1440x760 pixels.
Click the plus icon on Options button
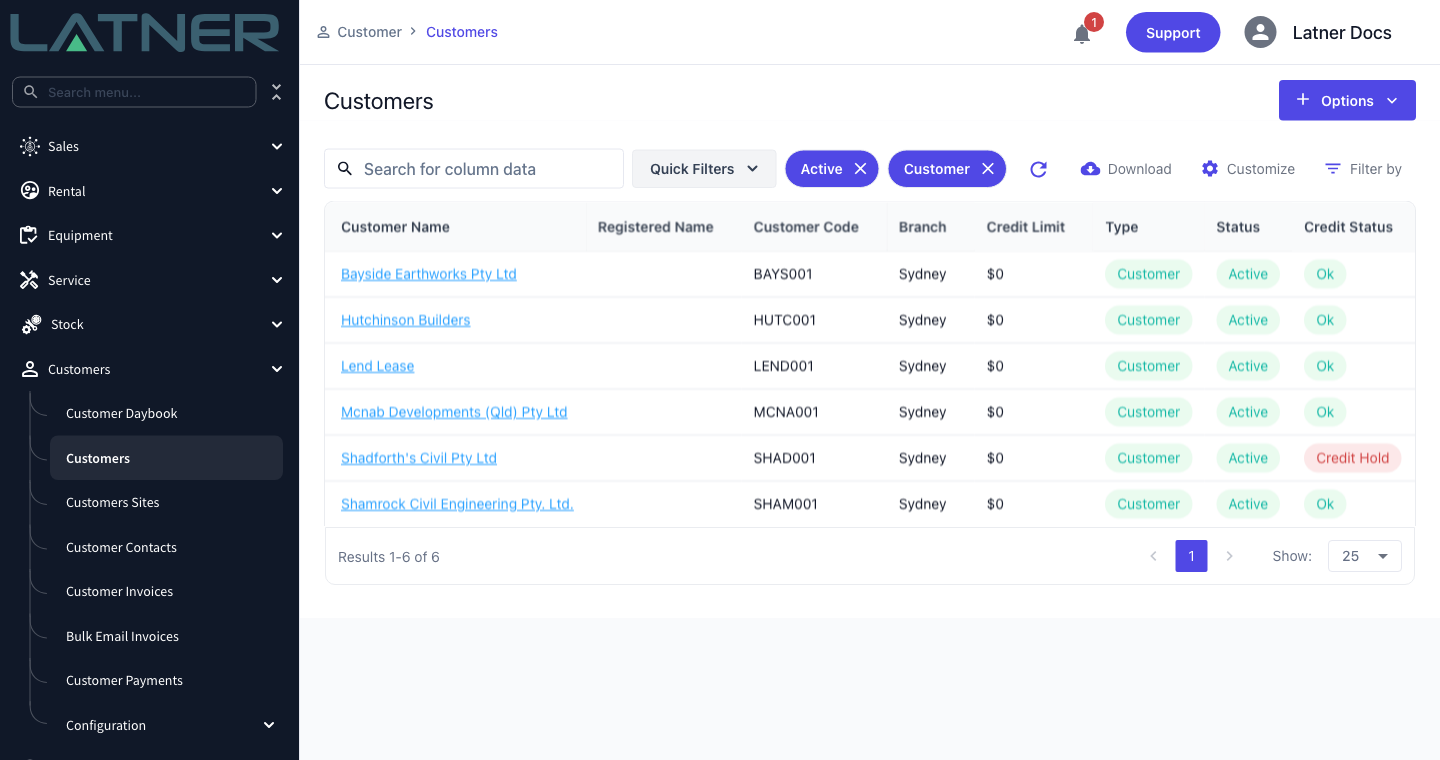click(1303, 100)
